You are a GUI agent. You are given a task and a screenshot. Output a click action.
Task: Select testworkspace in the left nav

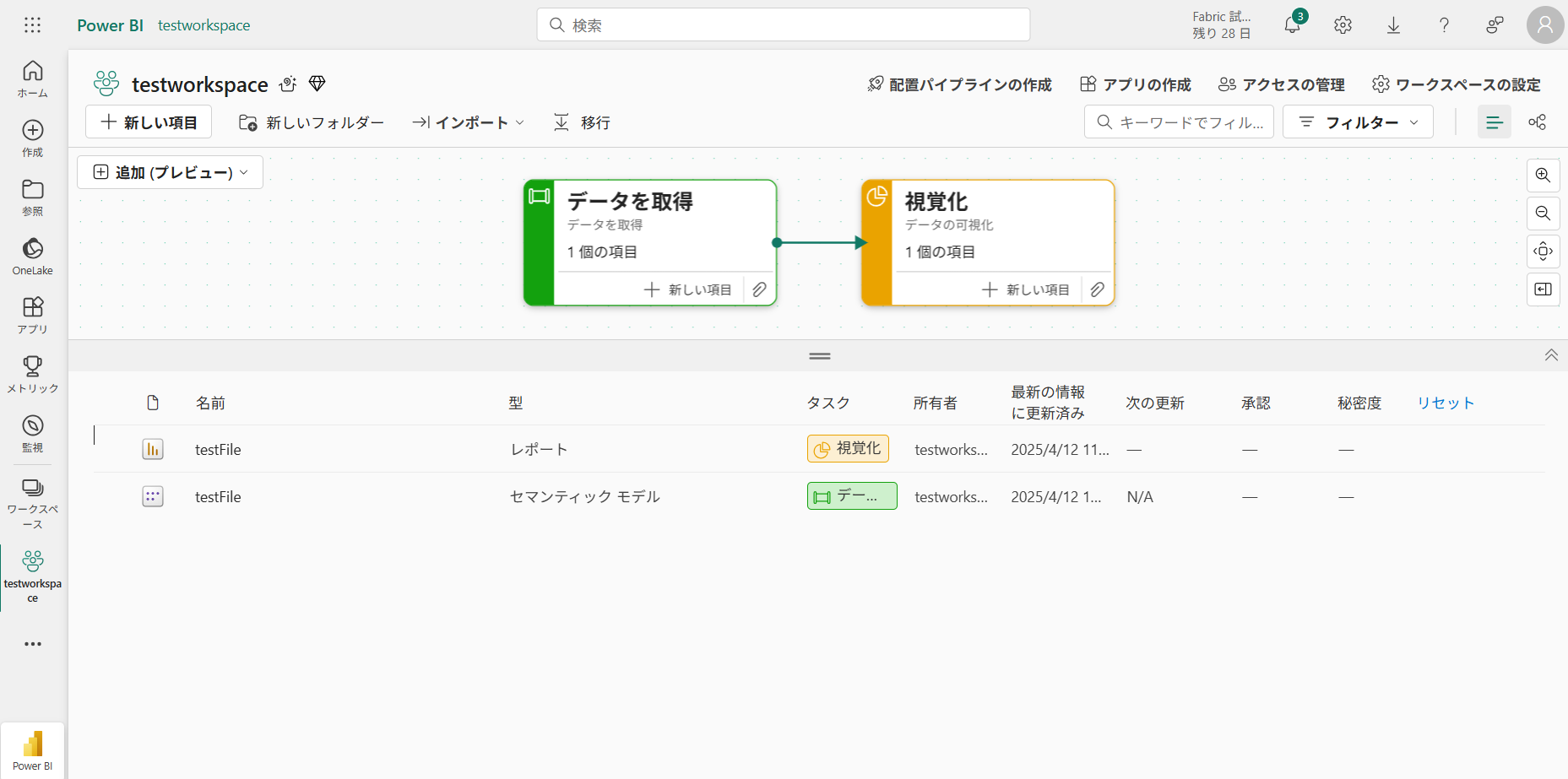[x=33, y=576]
